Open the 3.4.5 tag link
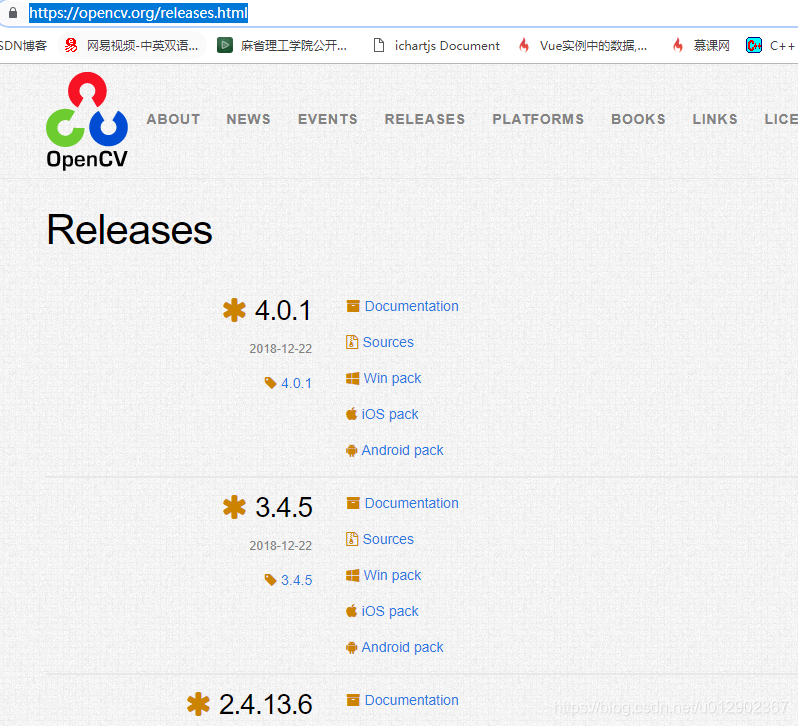Image resolution: width=798 pixels, height=726 pixels. pyautogui.click(x=296, y=580)
